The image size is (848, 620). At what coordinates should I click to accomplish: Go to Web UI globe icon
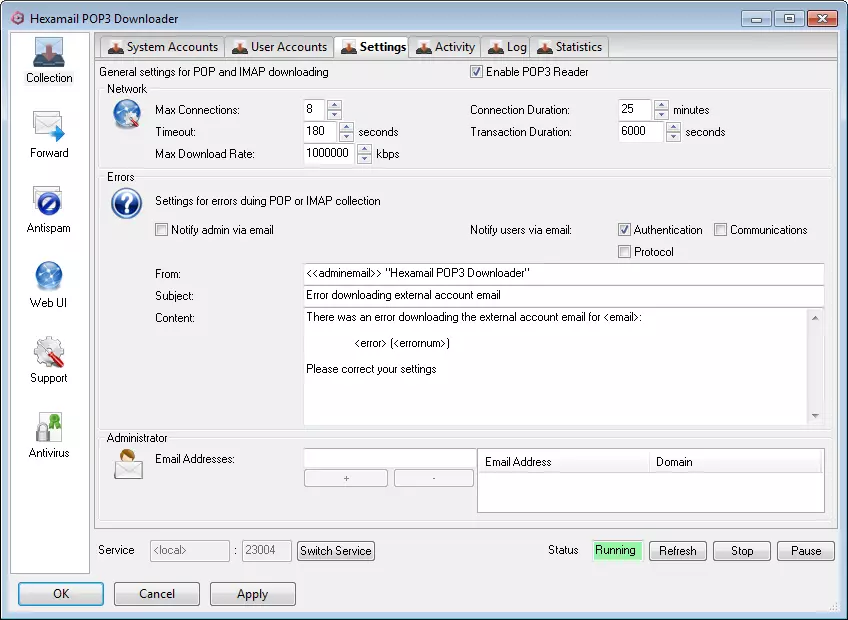coord(49,277)
